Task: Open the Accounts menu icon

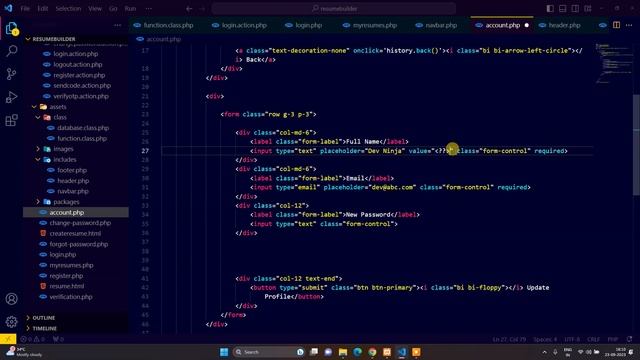Action: click(11, 299)
